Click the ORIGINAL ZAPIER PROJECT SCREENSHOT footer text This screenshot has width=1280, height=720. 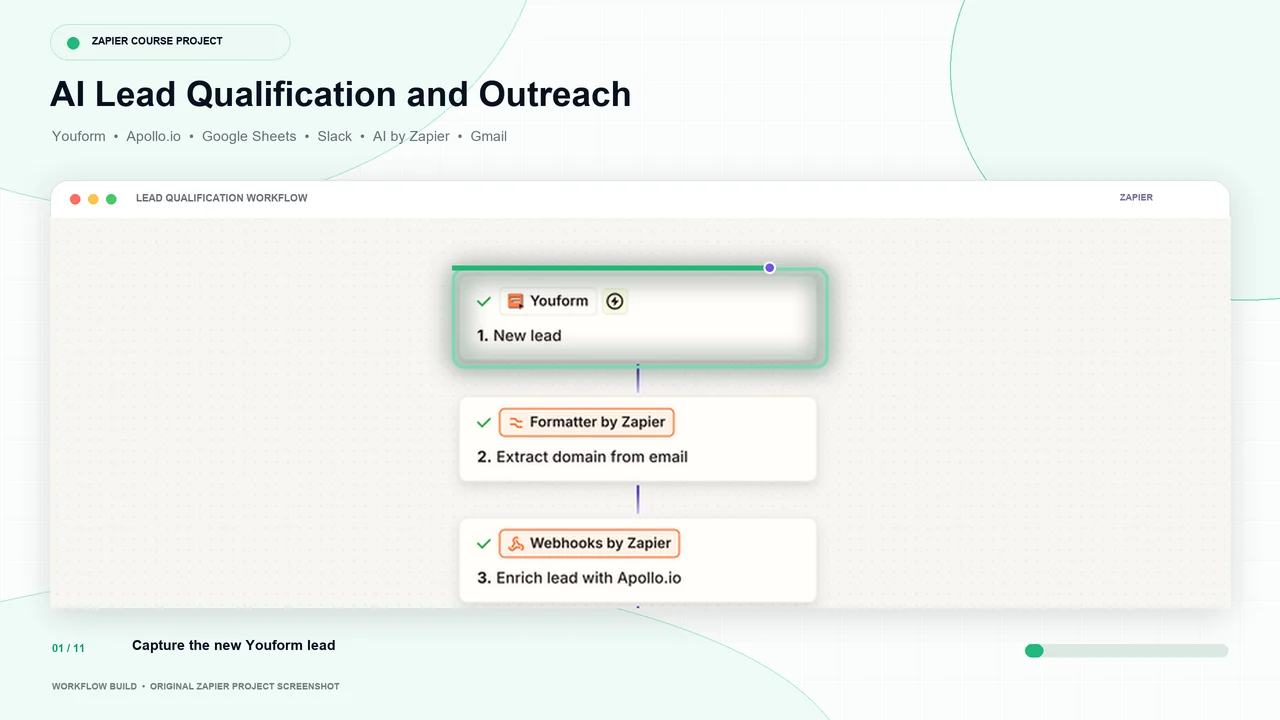(x=245, y=687)
